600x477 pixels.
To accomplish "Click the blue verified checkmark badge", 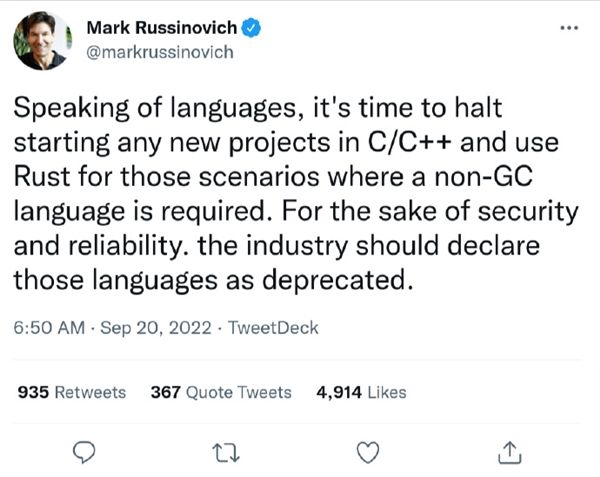I will click(x=251, y=28).
